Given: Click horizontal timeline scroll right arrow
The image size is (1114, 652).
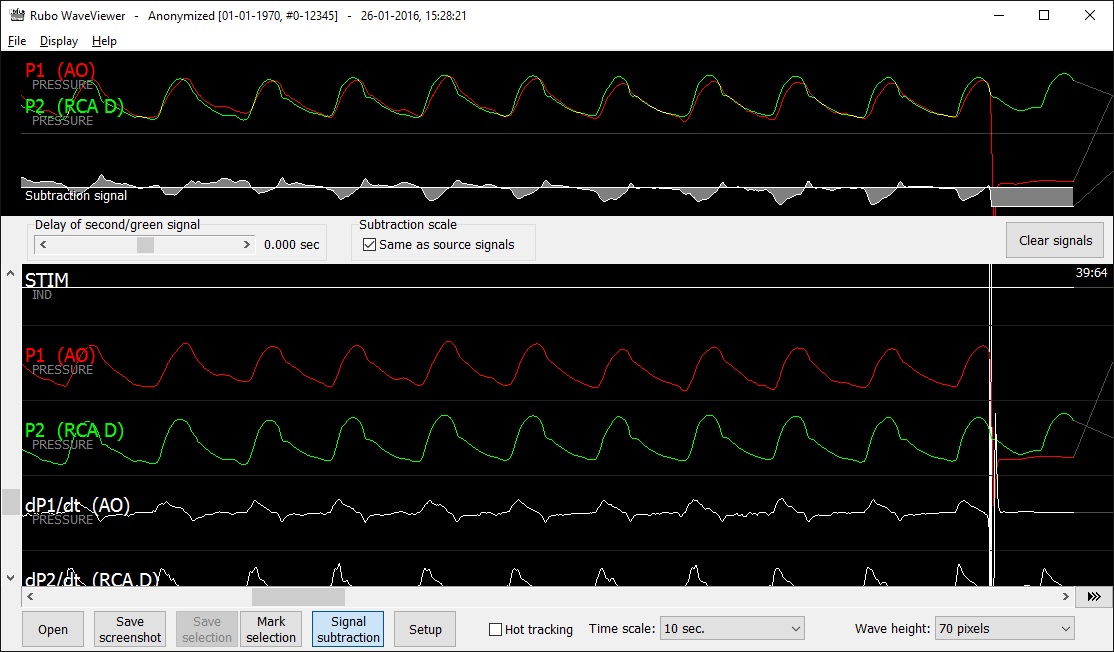Looking at the screenshot, I should 1066,597.
